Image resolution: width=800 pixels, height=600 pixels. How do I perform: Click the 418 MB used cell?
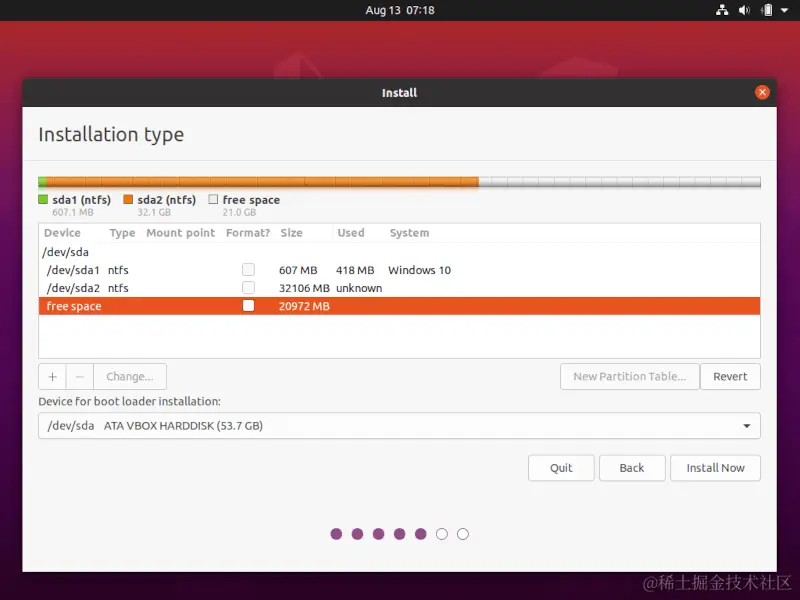click(x=355, y=270)
